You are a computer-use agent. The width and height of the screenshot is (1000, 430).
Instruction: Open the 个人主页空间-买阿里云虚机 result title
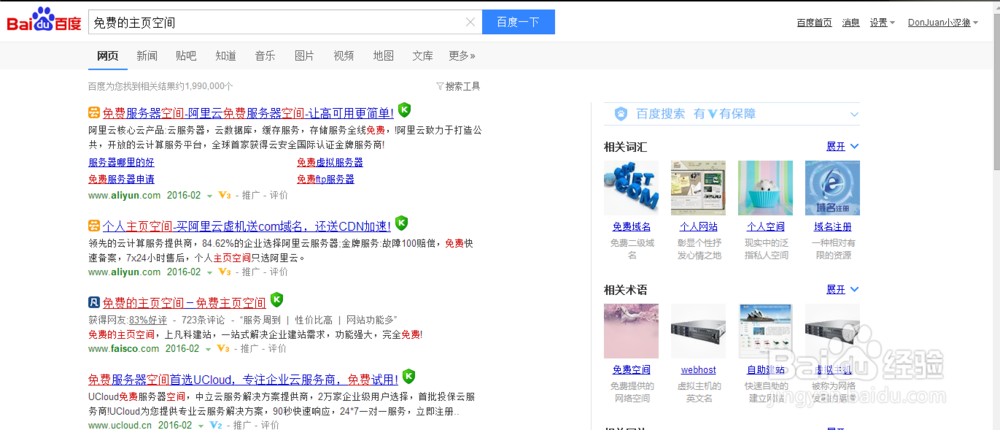[246, 226]
